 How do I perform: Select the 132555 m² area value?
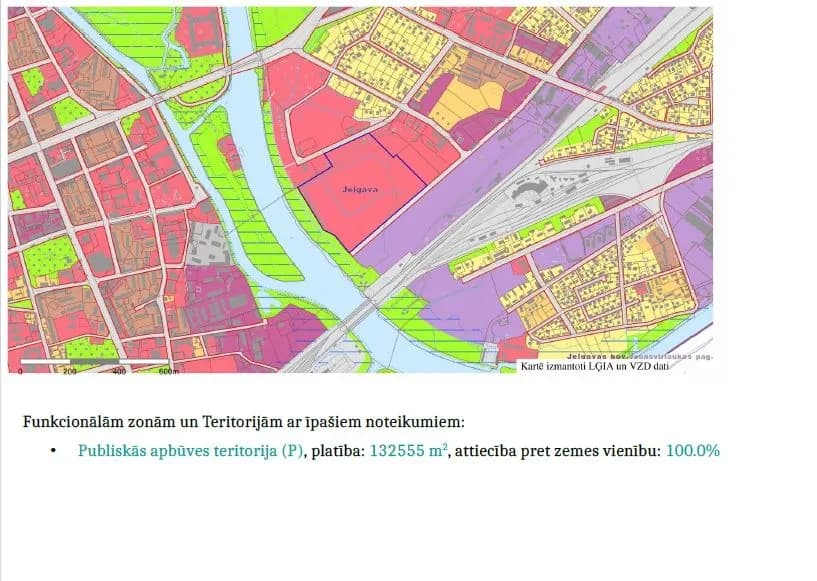tap(409, 450)
